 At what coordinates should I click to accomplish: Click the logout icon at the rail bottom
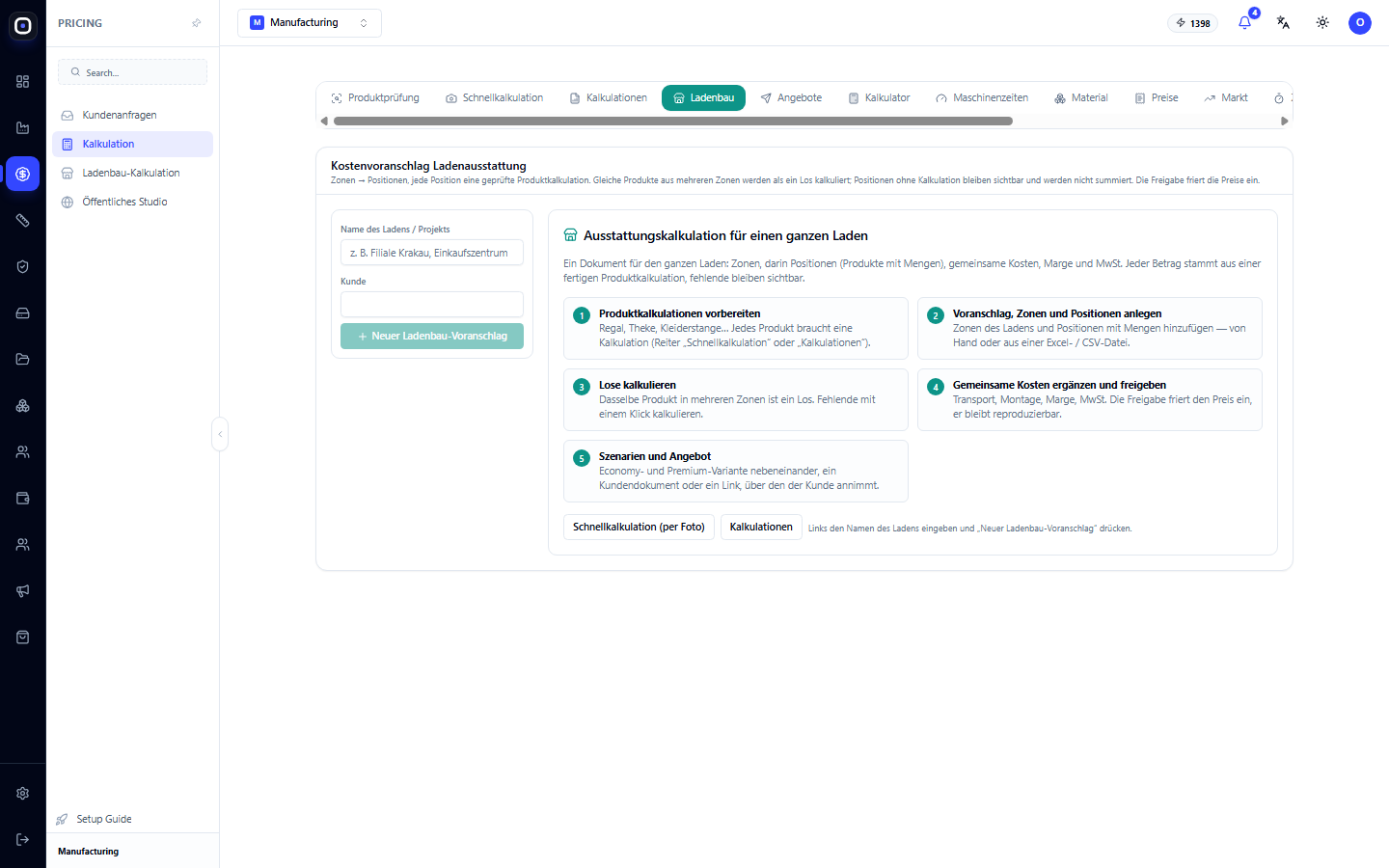(23, 840)
